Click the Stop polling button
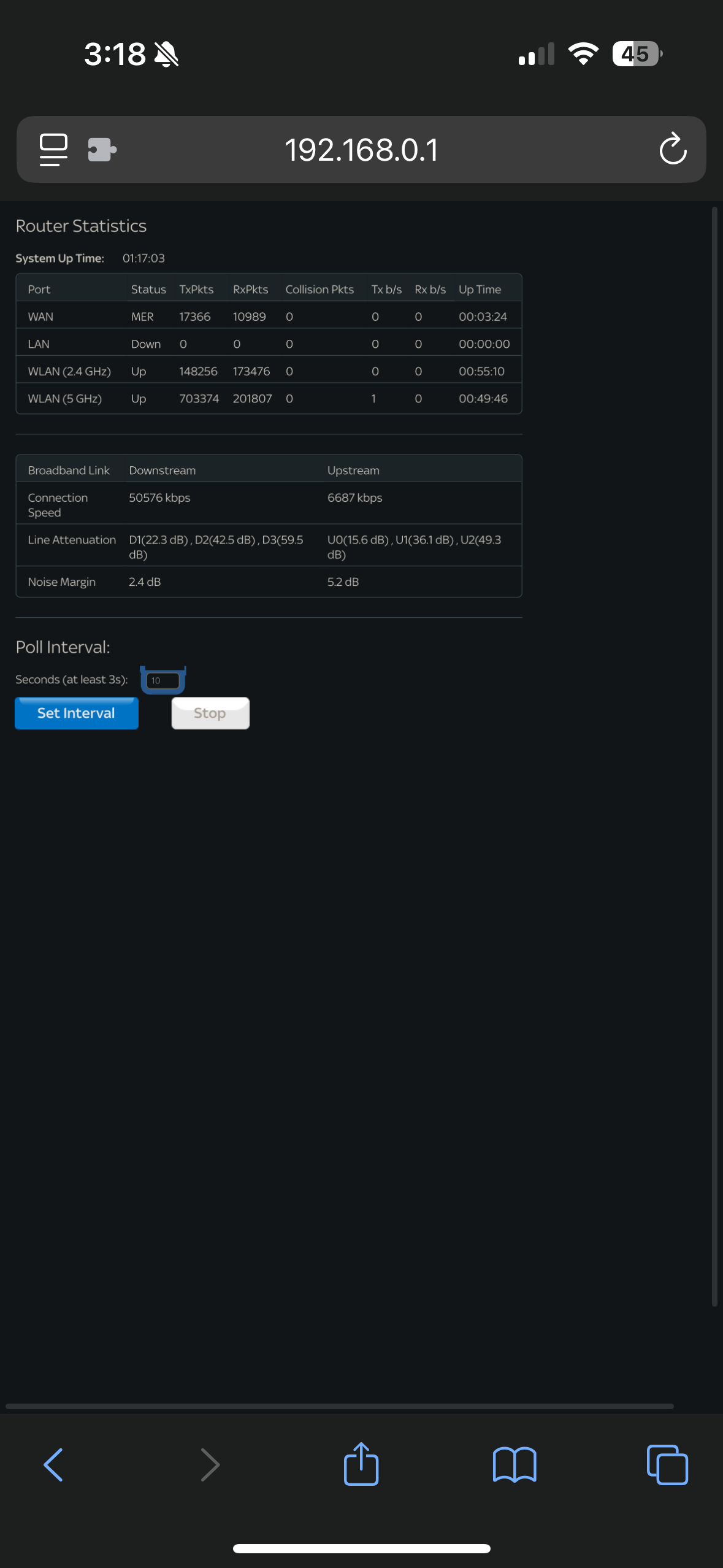 coord(210,713)
